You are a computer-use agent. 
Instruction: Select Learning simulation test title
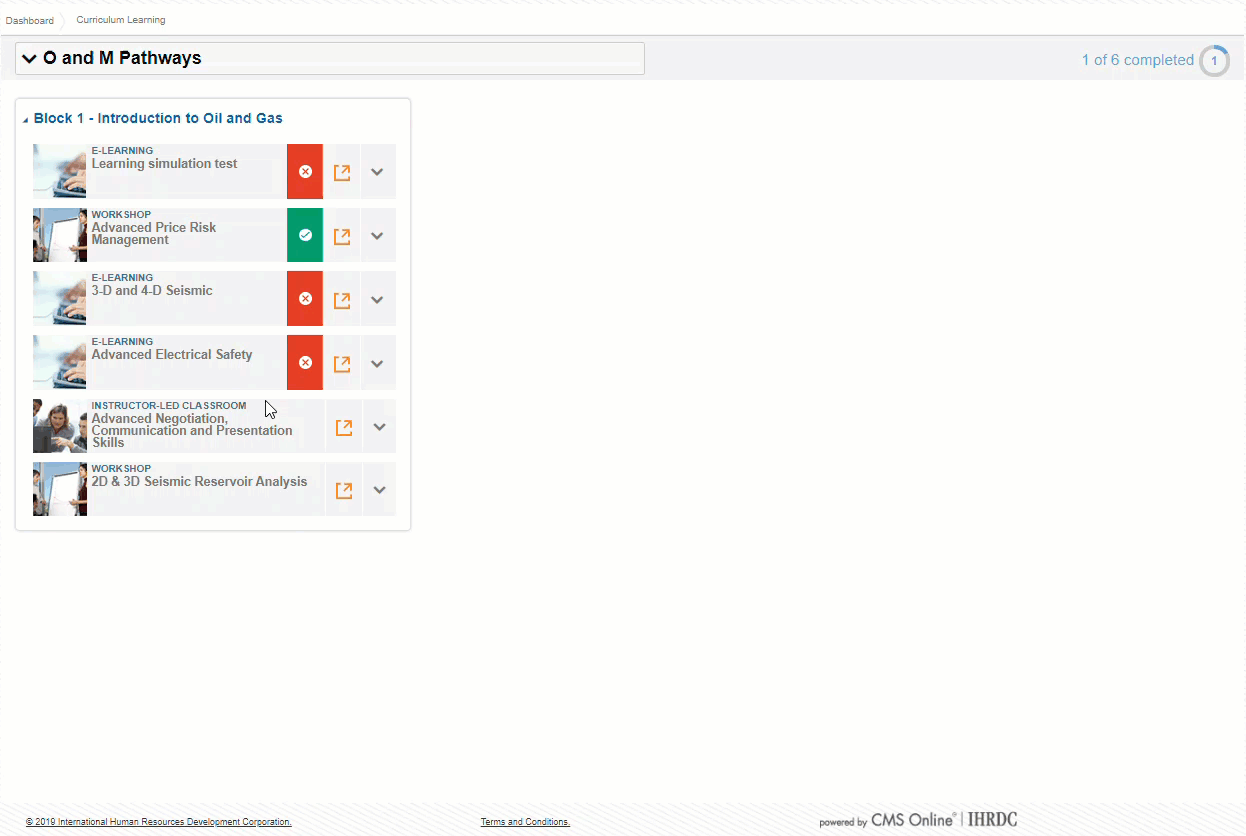pyautogui.click(x=164, y=164)
